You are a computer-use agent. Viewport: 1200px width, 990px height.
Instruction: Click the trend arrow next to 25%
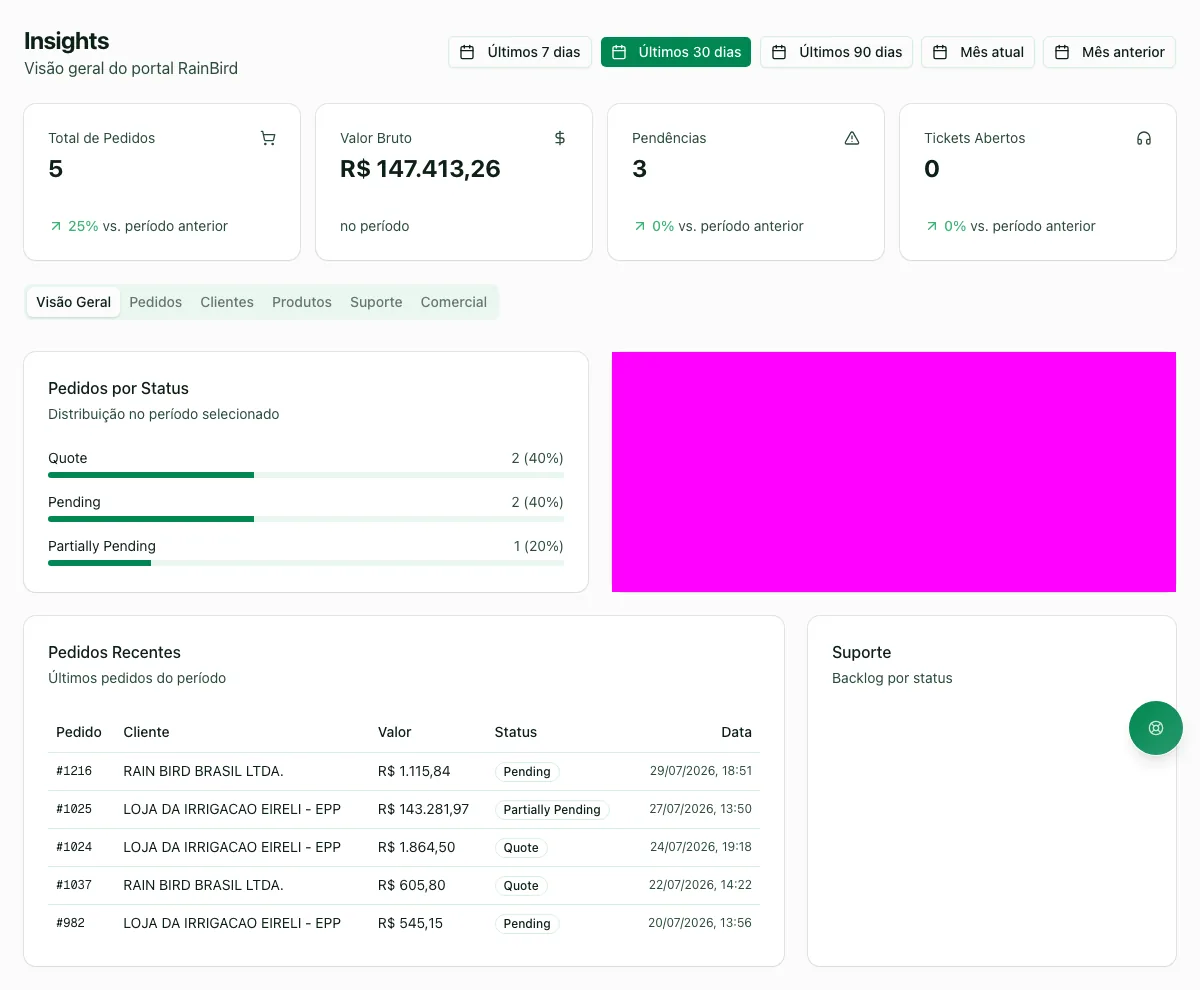coord(56,226)
